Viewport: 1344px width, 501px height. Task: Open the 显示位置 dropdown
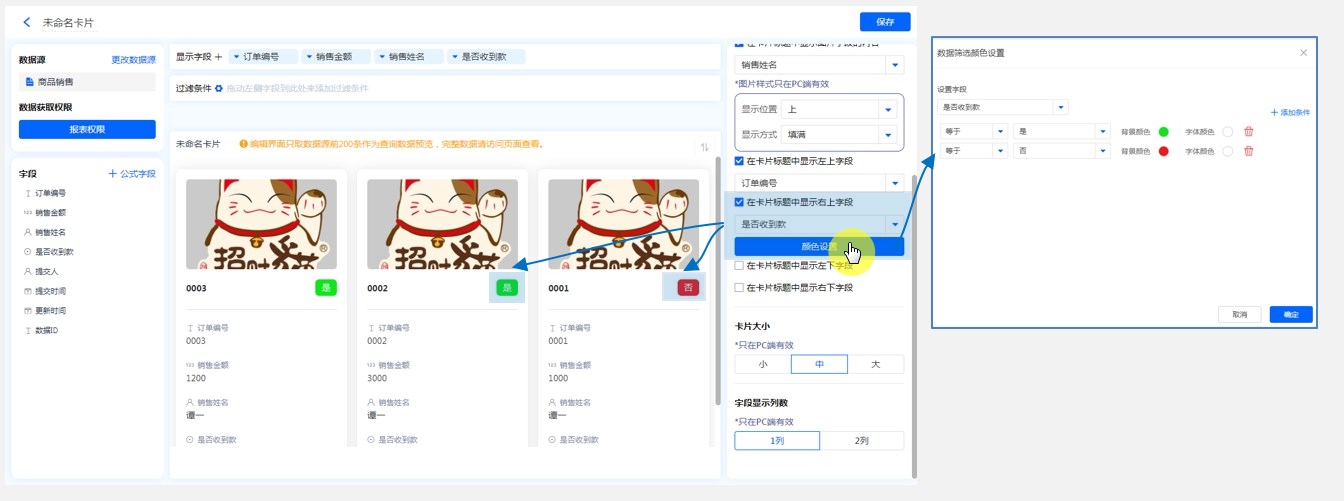coord(886,109)
